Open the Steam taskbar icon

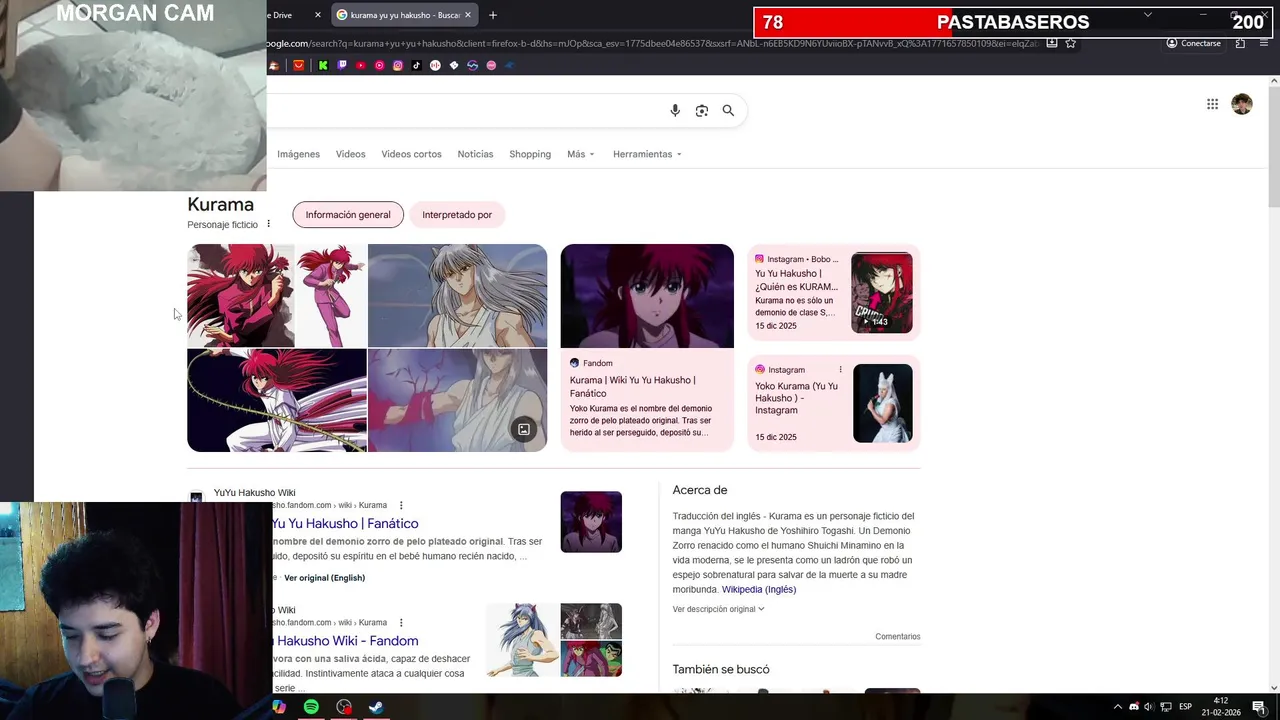coord(376,707)
